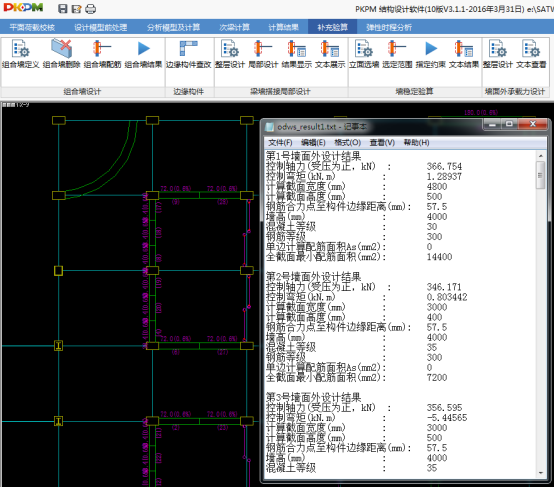
Task: Switch to 分析模型及计算 tab
Action: (173, 27)
